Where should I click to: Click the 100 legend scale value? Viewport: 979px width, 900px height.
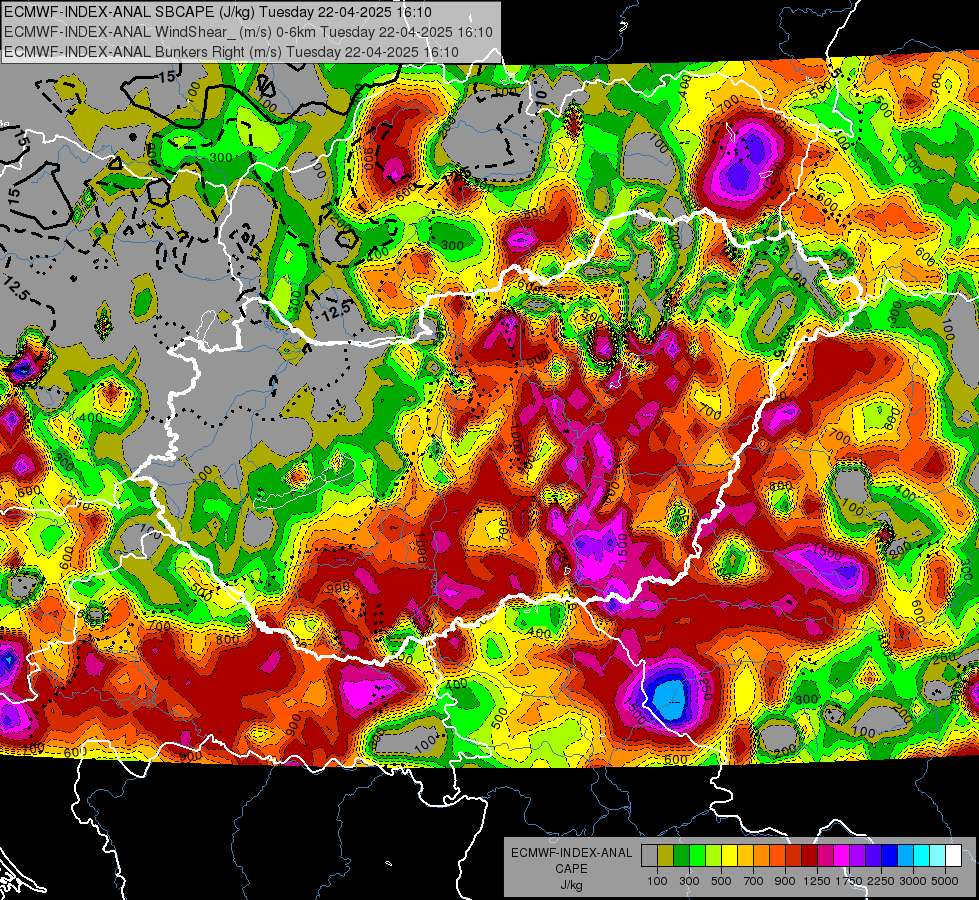[657, 881]
